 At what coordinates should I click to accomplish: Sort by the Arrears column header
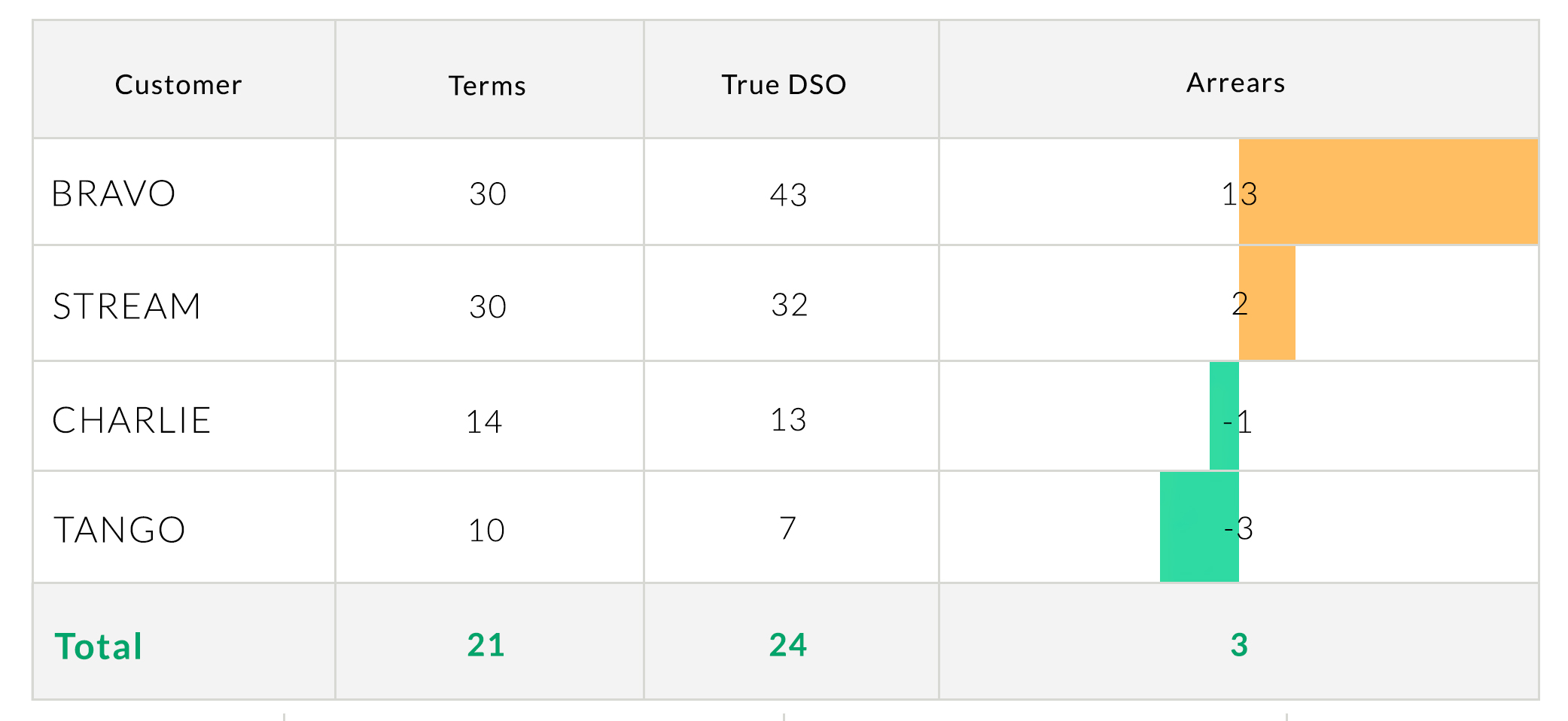[x=1235, y=83]
